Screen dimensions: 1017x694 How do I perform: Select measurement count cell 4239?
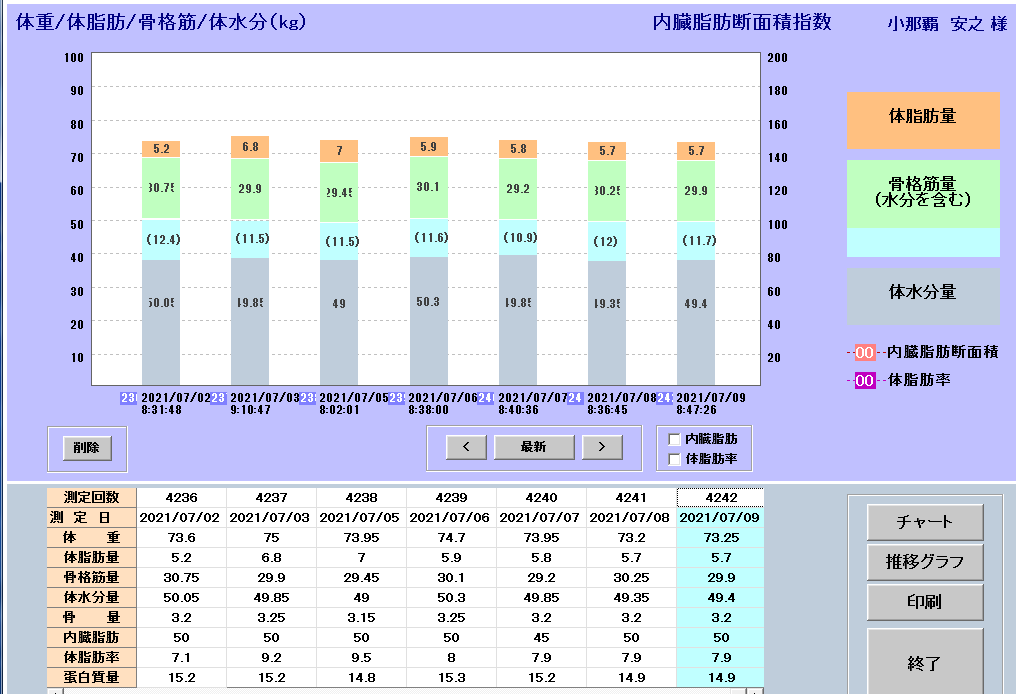click(451, 497)
